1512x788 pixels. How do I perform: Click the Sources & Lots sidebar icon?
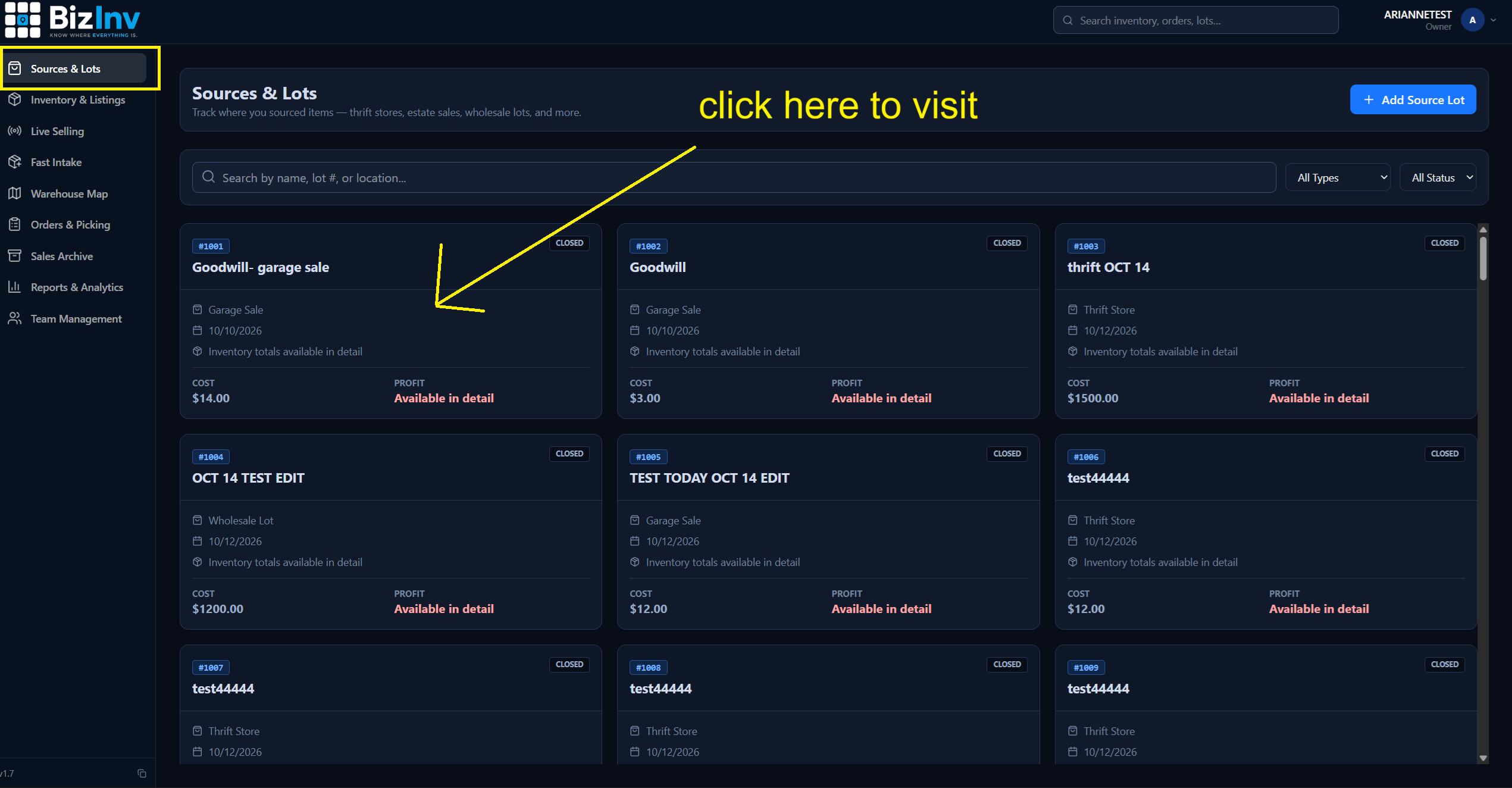pyautogui.click(x=15, y=68)
